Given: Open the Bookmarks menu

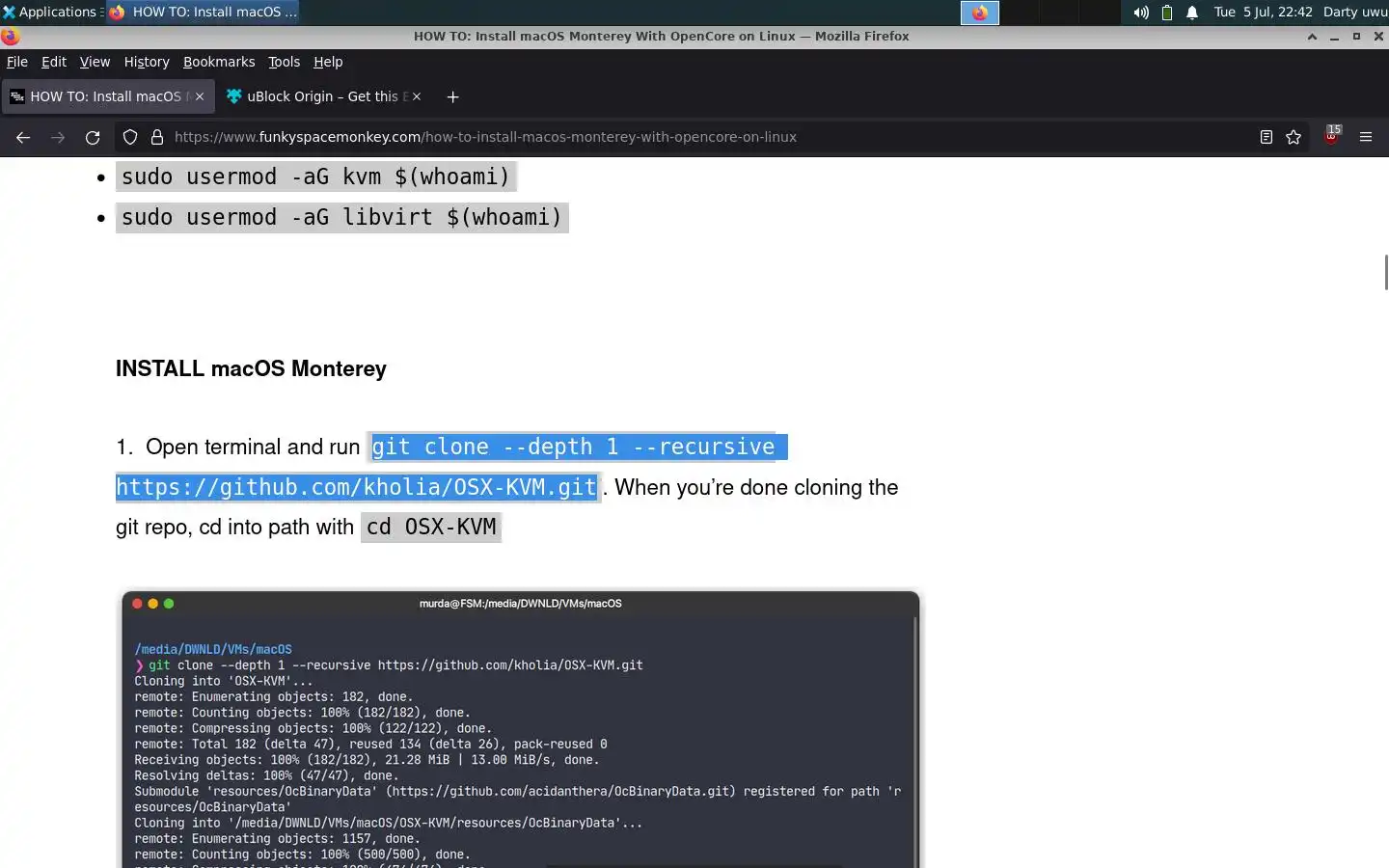Looking at the screenshot, I should [x=219, y=62].
